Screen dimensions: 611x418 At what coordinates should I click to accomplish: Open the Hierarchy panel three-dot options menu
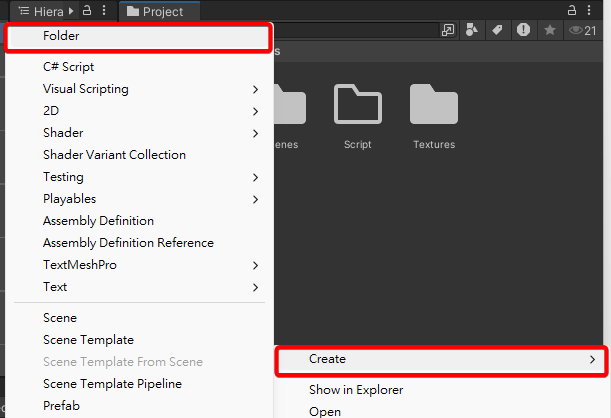pos(104,11)
